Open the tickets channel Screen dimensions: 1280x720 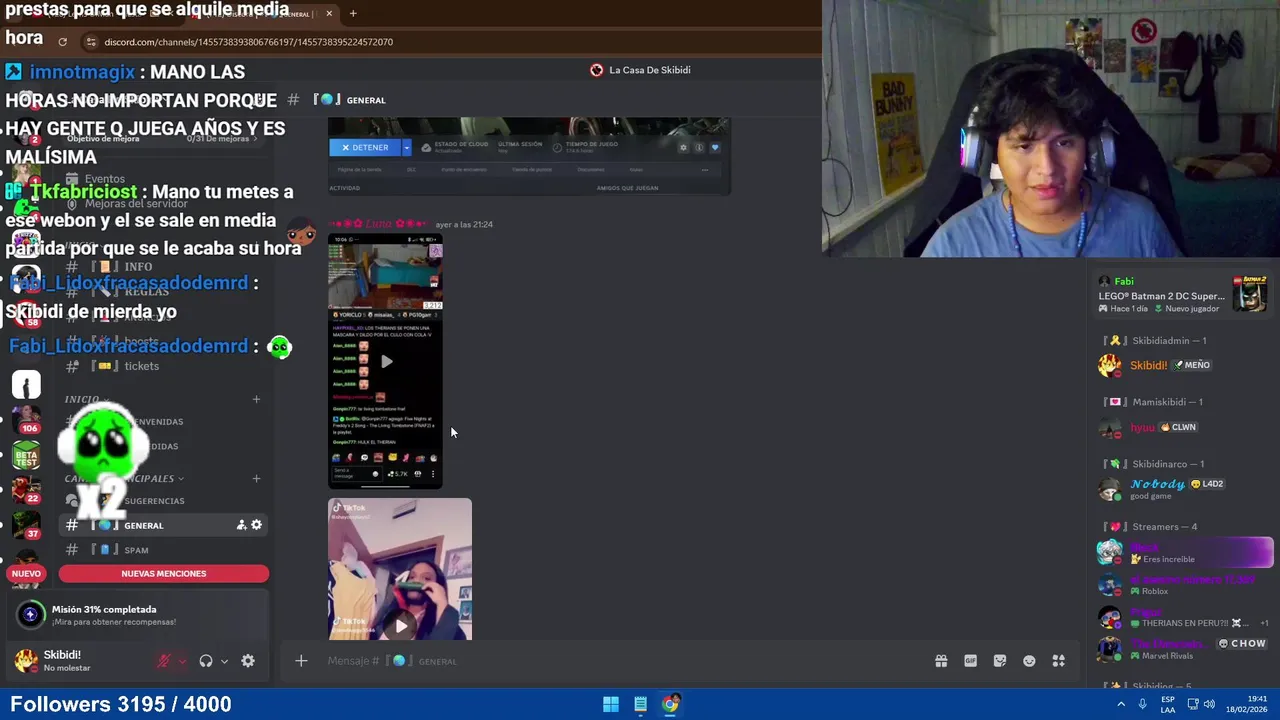click(164, 366)
